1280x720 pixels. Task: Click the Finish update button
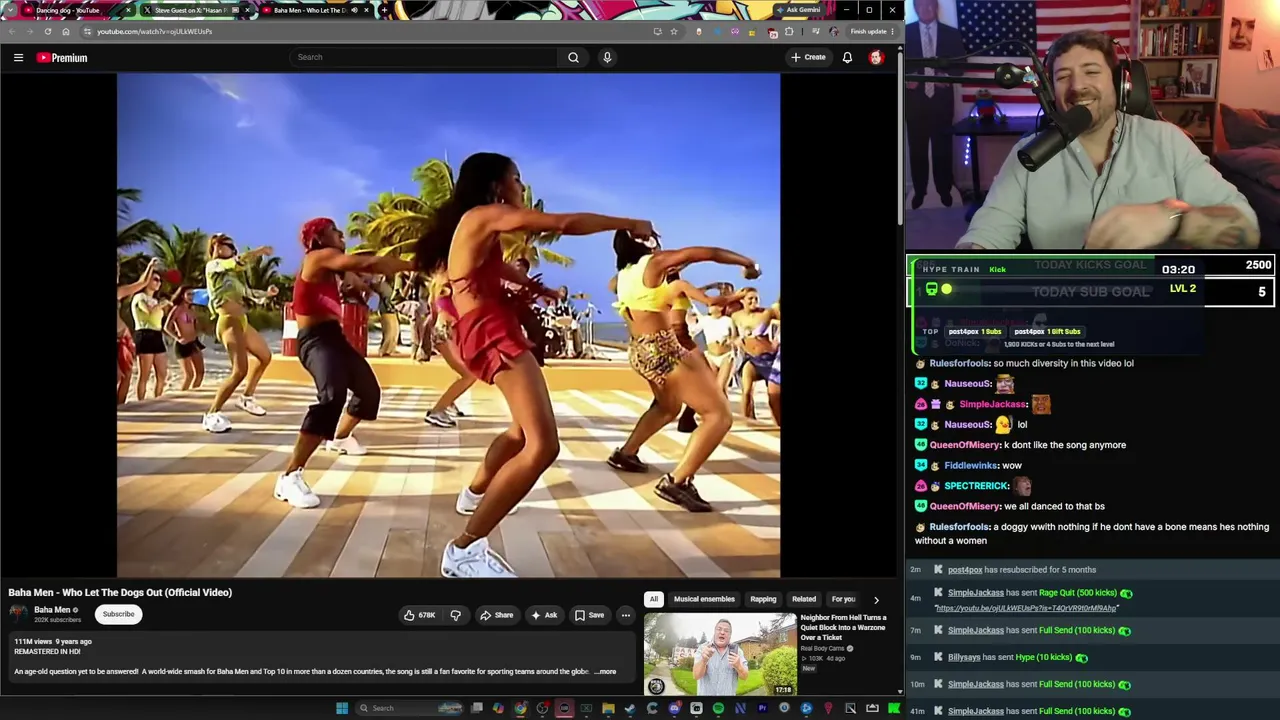[x=872, y=31]
